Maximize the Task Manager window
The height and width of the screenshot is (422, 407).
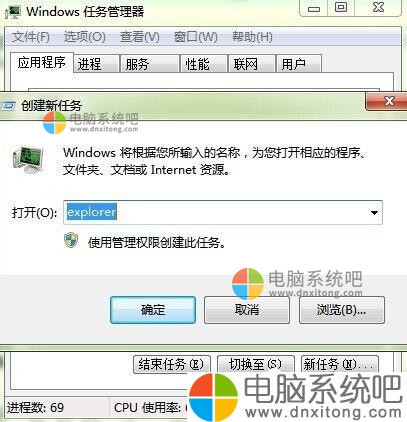tap(341, 7)
